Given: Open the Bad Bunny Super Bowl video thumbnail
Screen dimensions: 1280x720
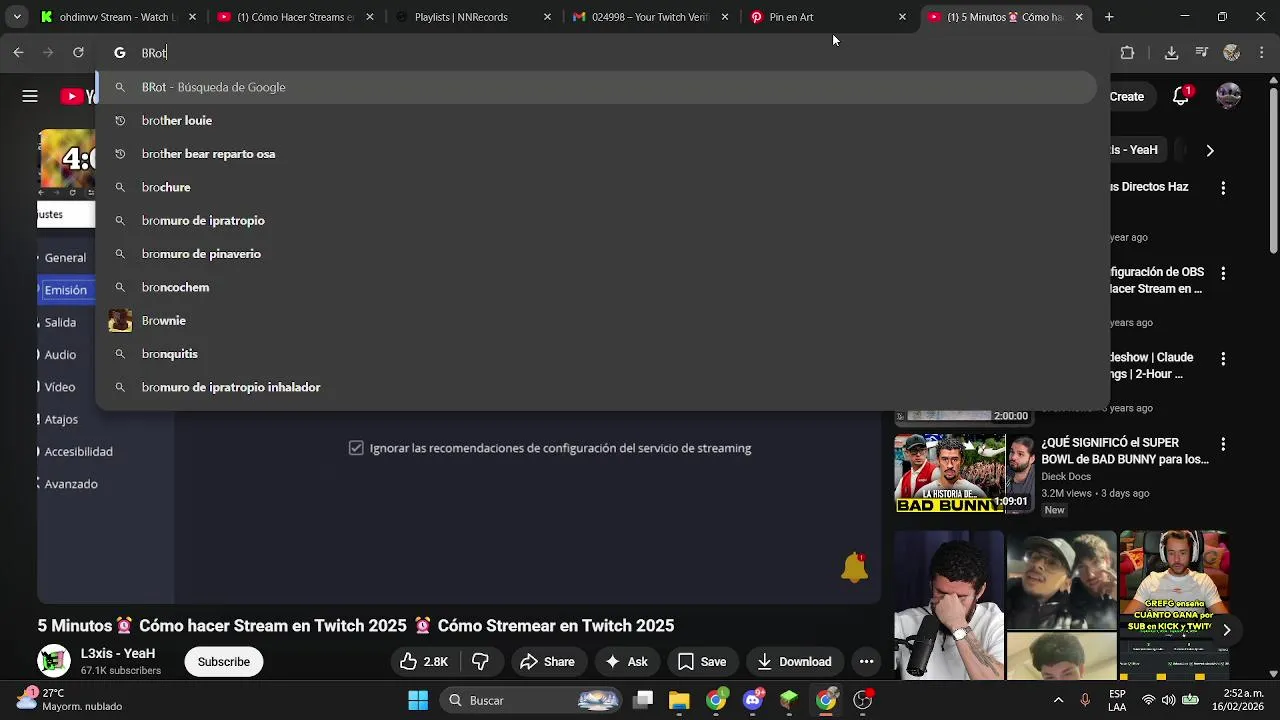Looking at the screenshot, I should pos(964,473).
